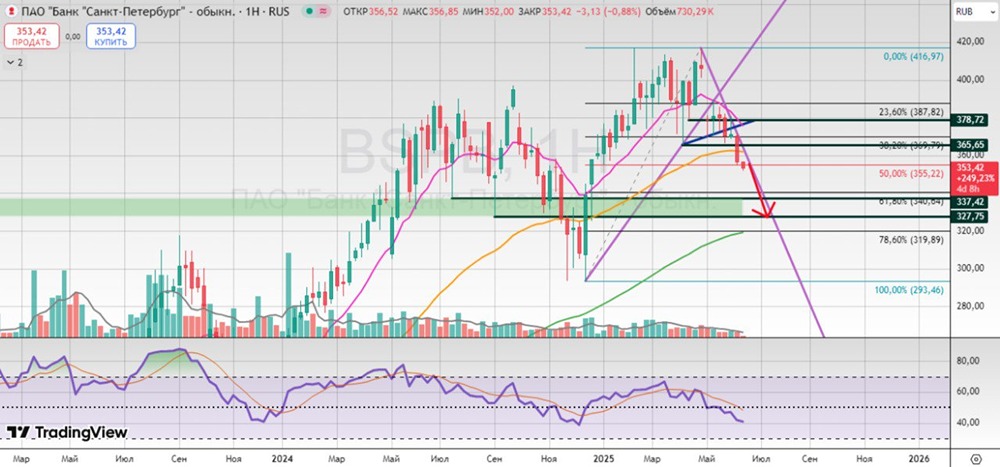Click the 337,42 horizontal line price tag

click(971, 202)
